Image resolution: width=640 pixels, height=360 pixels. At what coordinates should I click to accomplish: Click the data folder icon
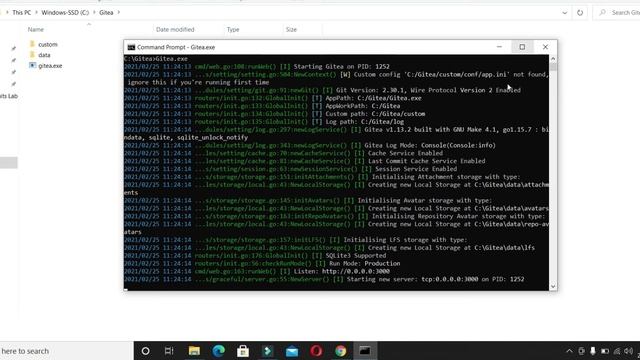point(32,54)
